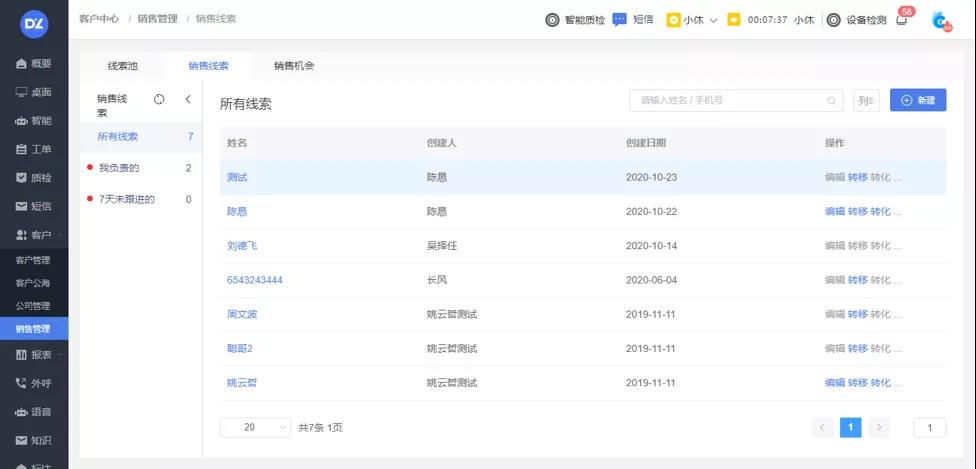Click the 列 column settings button
Viewport: 976px width, 469px height.
866,101
